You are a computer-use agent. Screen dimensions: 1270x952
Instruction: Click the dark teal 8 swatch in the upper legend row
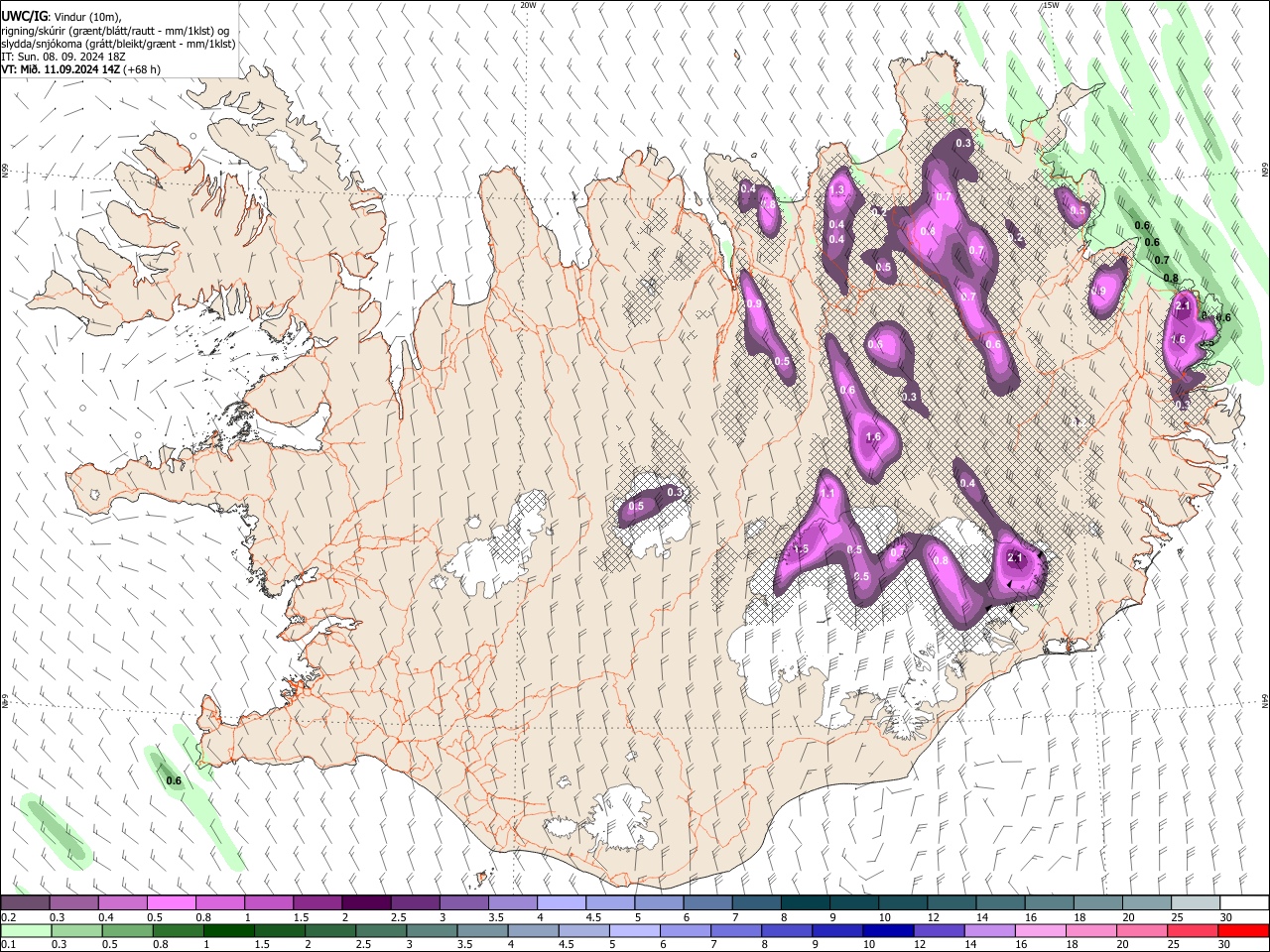[x=805, y=902]
